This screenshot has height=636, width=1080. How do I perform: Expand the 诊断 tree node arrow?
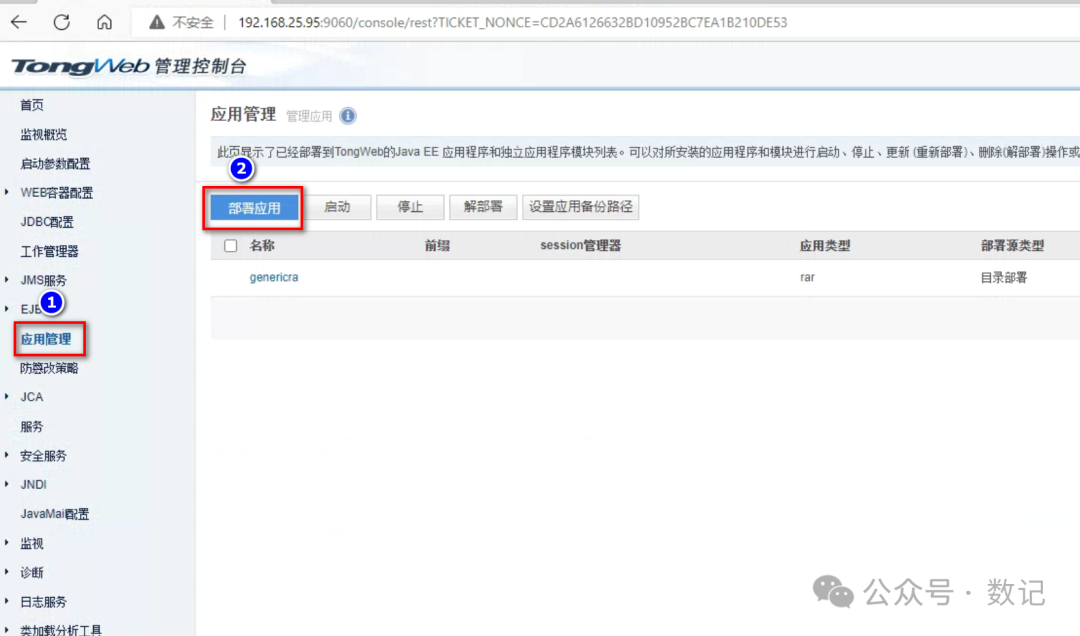(7, 572)
